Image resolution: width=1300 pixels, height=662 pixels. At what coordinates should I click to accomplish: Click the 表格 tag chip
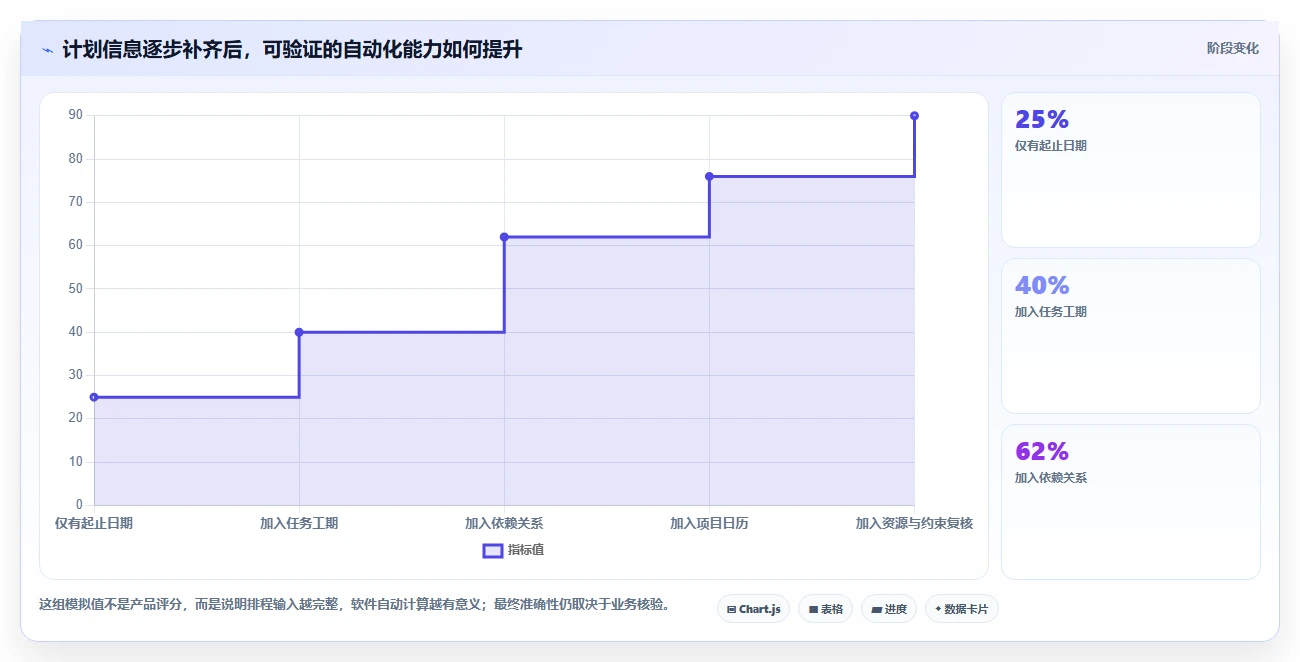tap(825, 609)
